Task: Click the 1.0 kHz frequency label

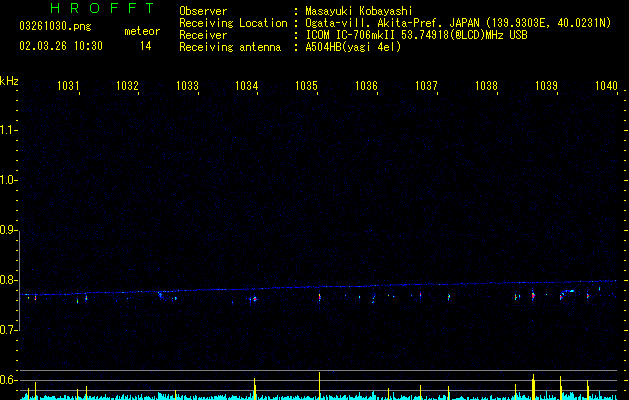Action: pyautogui.click(x=8, y=180)
